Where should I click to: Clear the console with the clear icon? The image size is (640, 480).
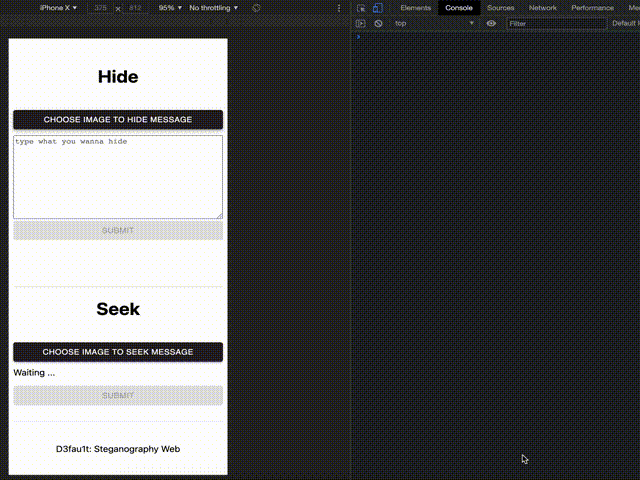[x=378, y=23]
